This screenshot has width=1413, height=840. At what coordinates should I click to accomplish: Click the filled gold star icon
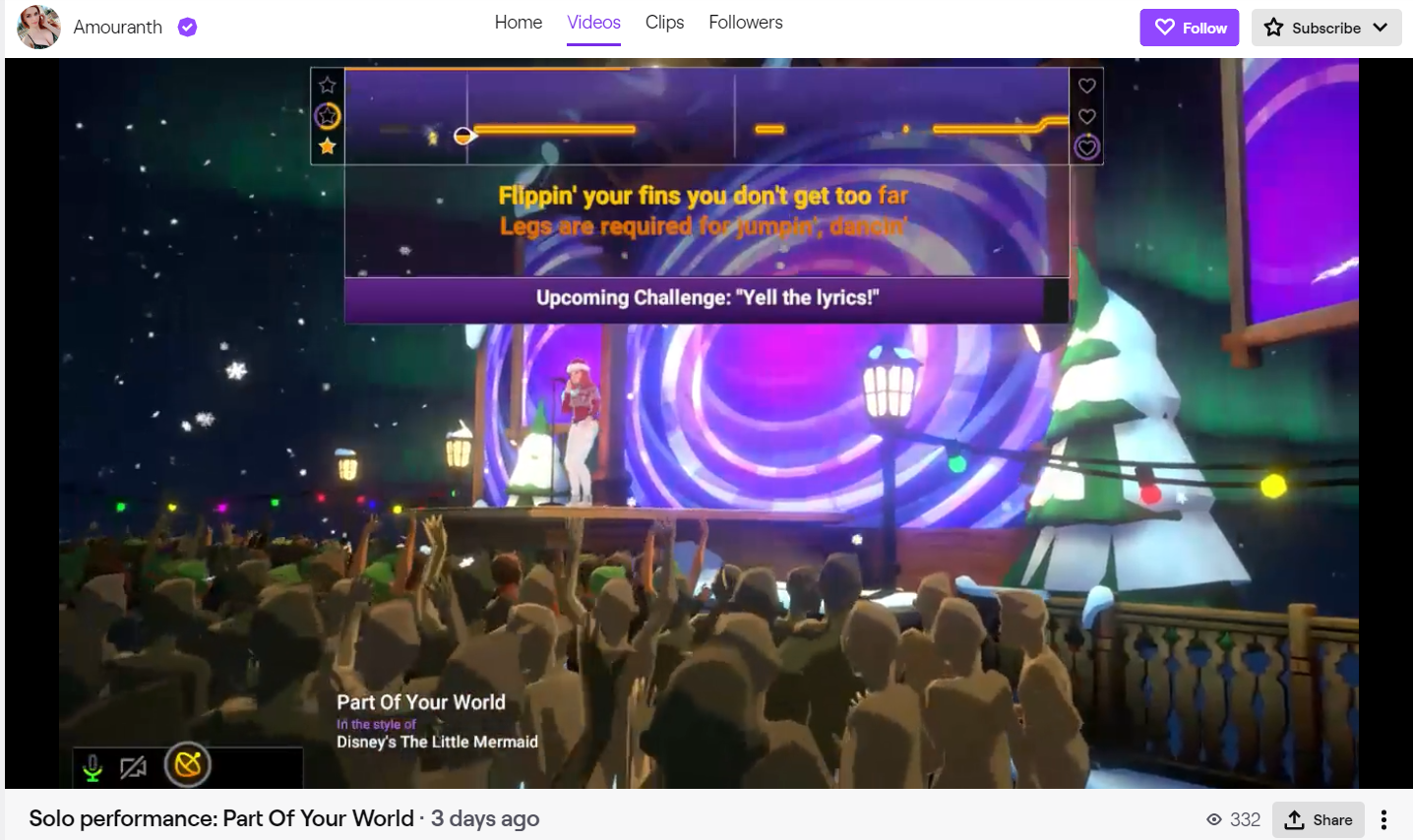coord(328,147)
